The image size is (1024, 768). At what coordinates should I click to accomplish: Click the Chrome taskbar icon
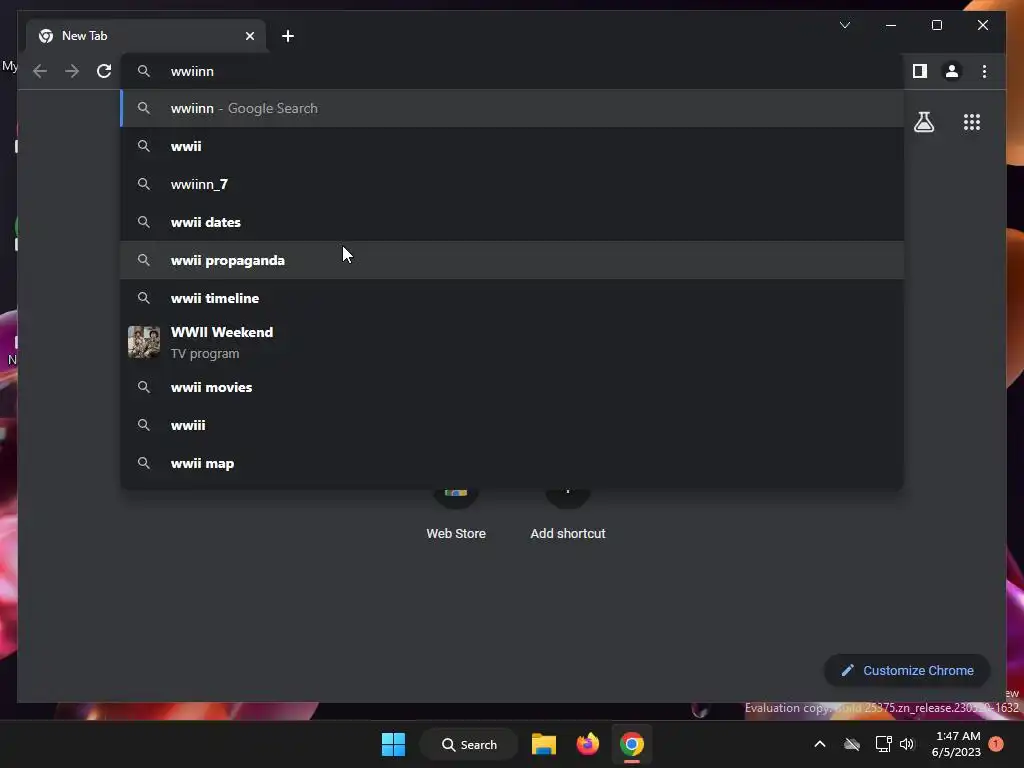(632, 744)
